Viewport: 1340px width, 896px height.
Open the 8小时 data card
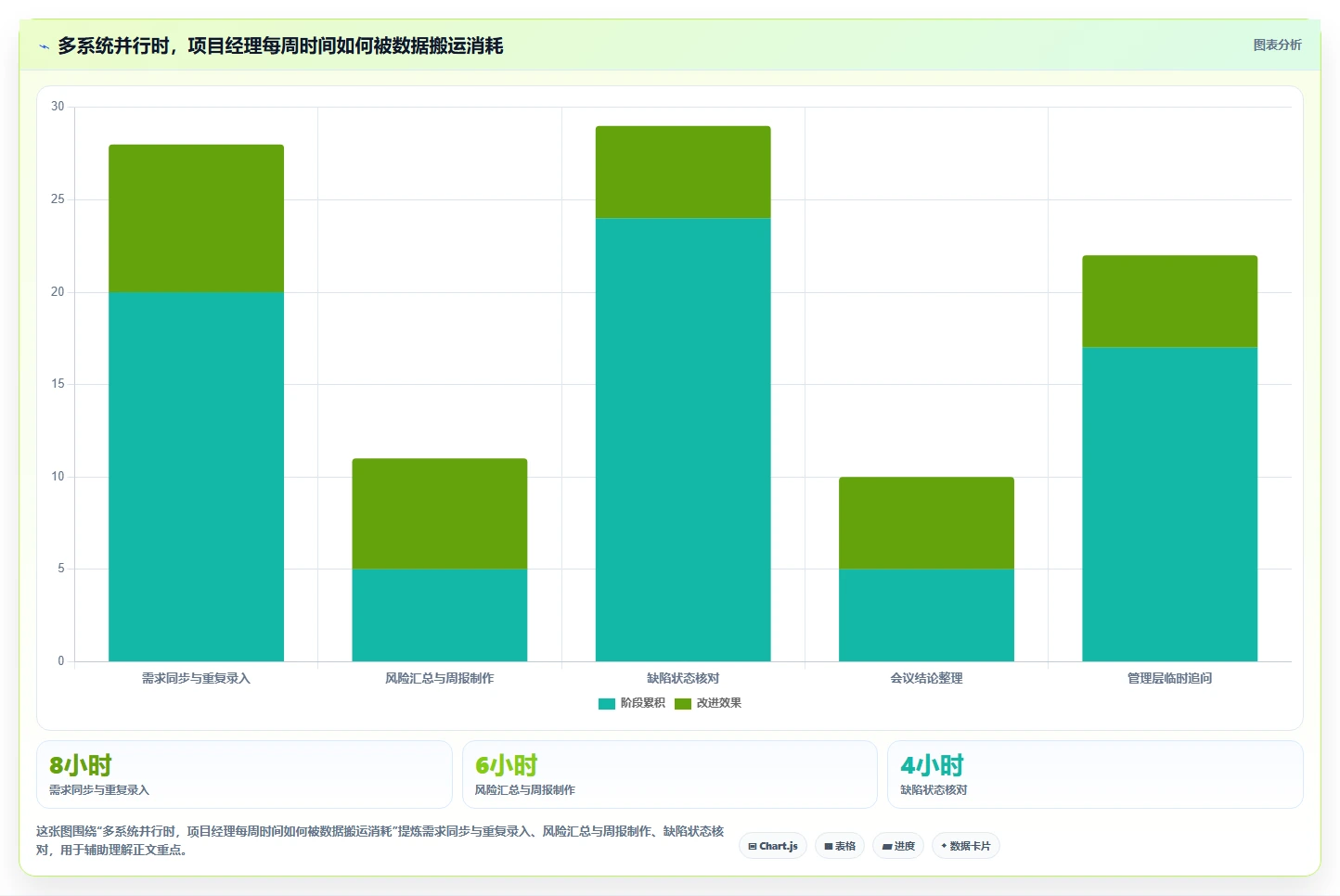(x=244, y=774)
